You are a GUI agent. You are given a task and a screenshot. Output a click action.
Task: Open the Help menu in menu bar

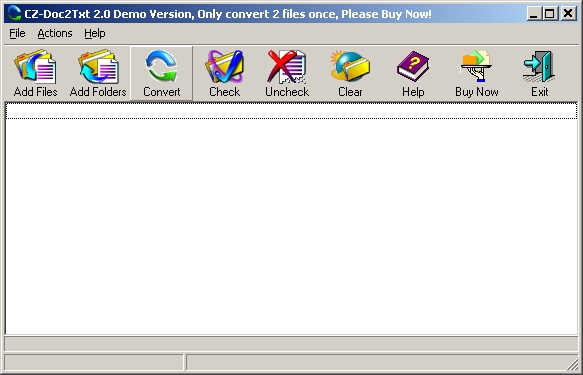[94, 33]
